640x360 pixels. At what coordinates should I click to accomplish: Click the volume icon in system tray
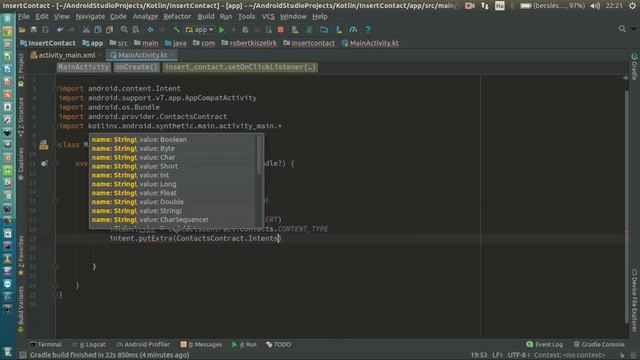click(x=595, y=6)
